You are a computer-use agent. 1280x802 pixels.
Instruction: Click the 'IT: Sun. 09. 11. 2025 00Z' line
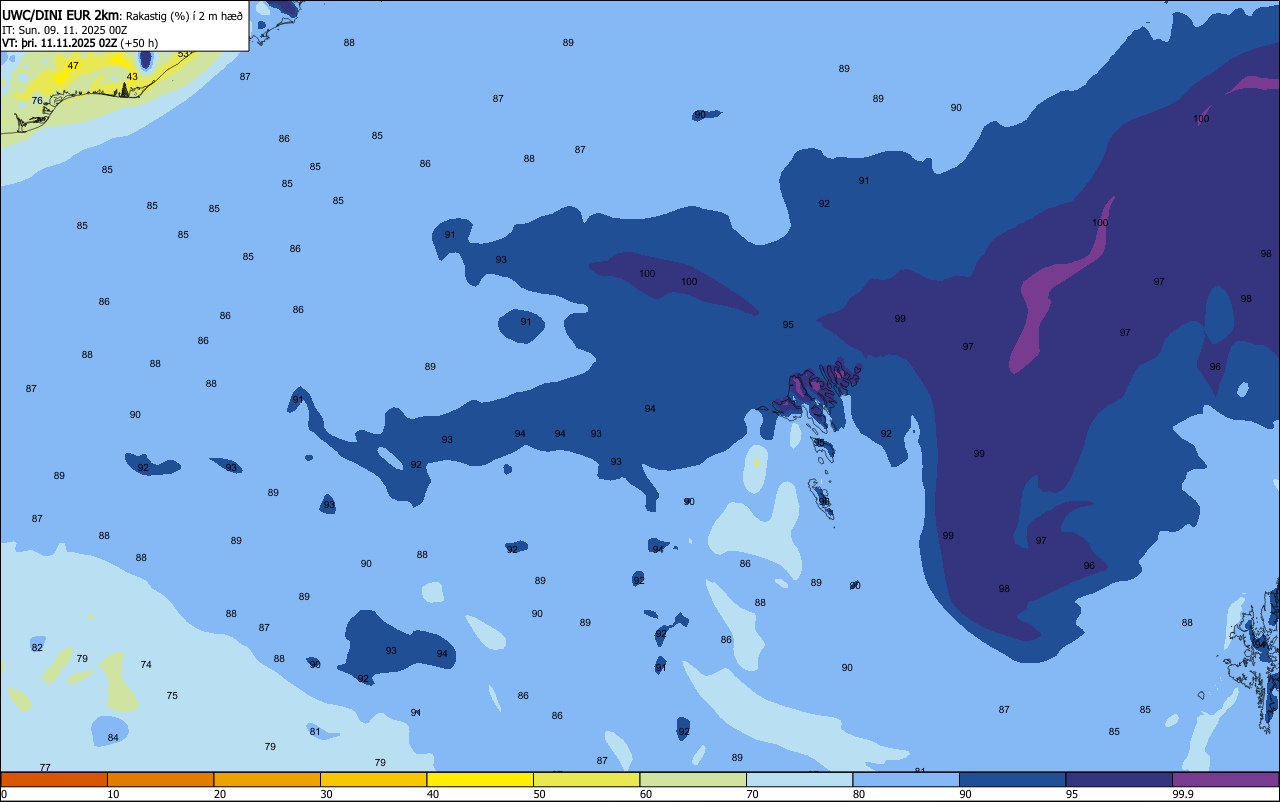pyautogui.click(x=64, y=30)
